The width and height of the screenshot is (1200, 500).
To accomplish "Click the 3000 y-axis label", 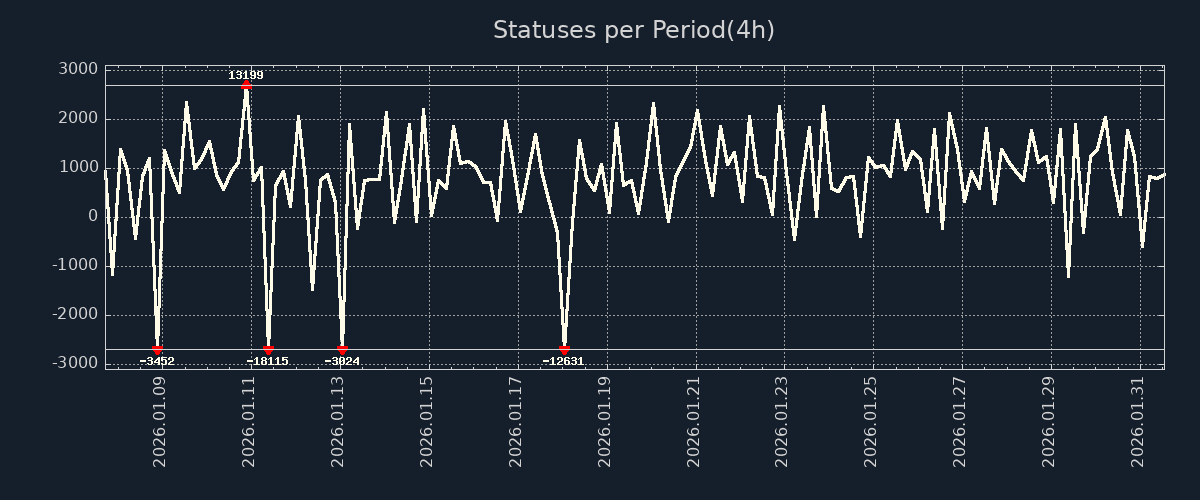I will click(79, 69).
